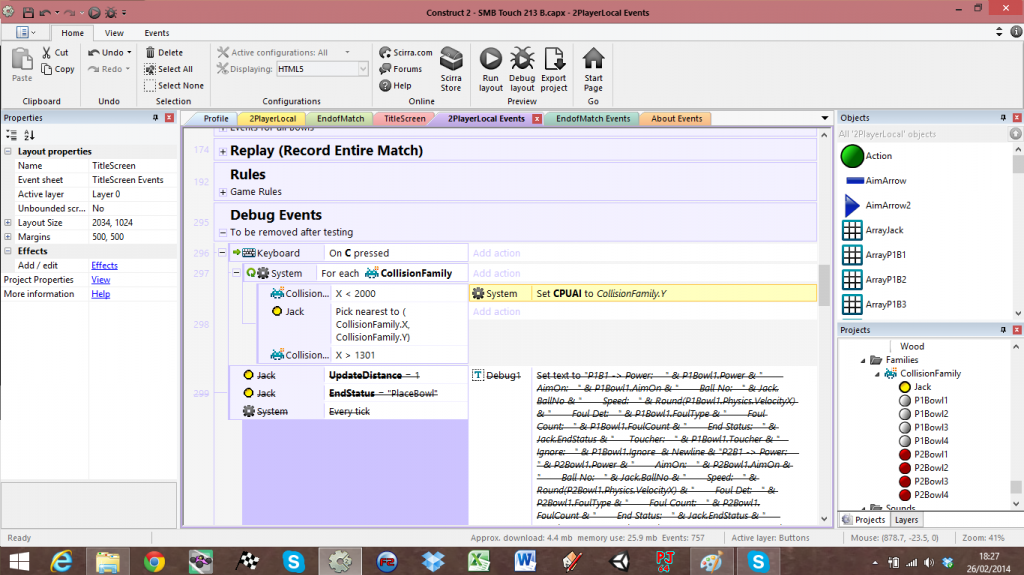
Task: Click Select All in Selection group
Action: [x=168, y=69]
